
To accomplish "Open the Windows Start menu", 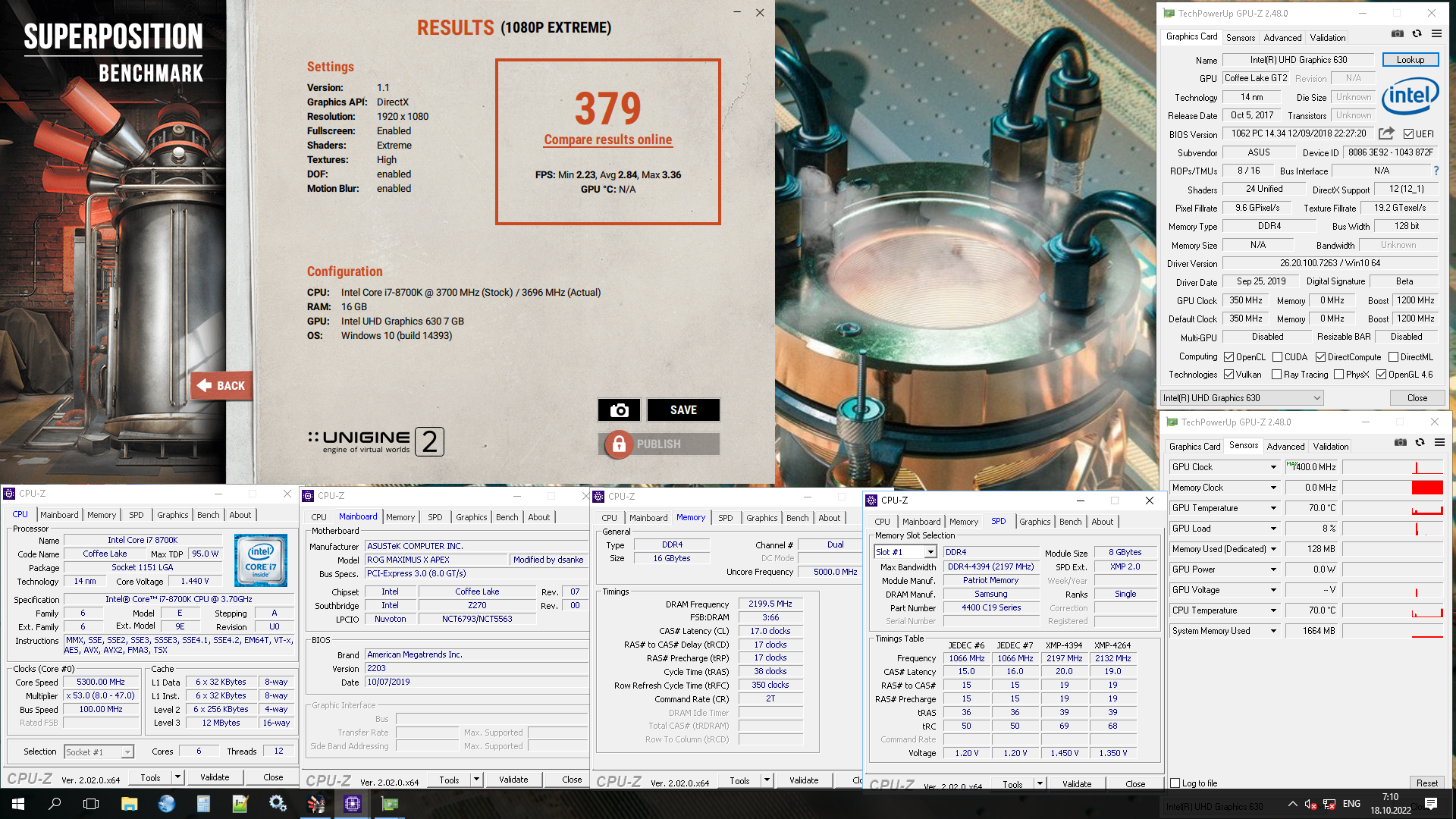I will pyautogui.click(x=18, y=804).
